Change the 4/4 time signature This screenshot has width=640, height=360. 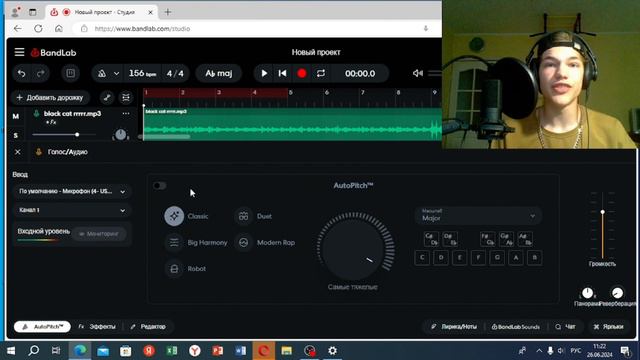[x=175, y=73]
